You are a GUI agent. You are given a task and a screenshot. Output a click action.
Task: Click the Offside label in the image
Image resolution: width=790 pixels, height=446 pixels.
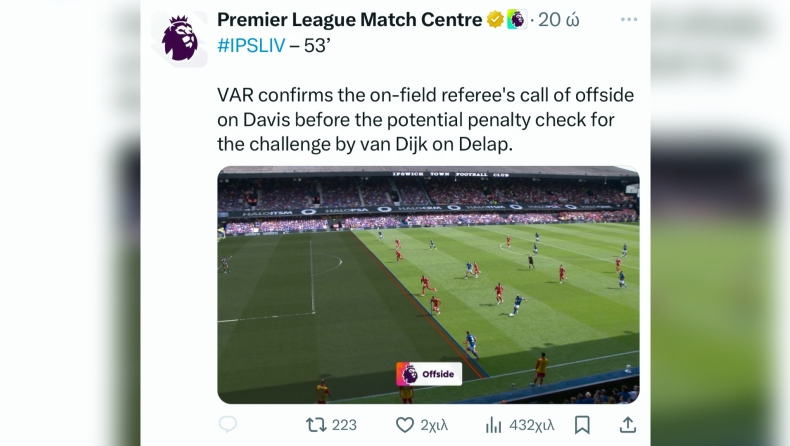tap(438, 374)
